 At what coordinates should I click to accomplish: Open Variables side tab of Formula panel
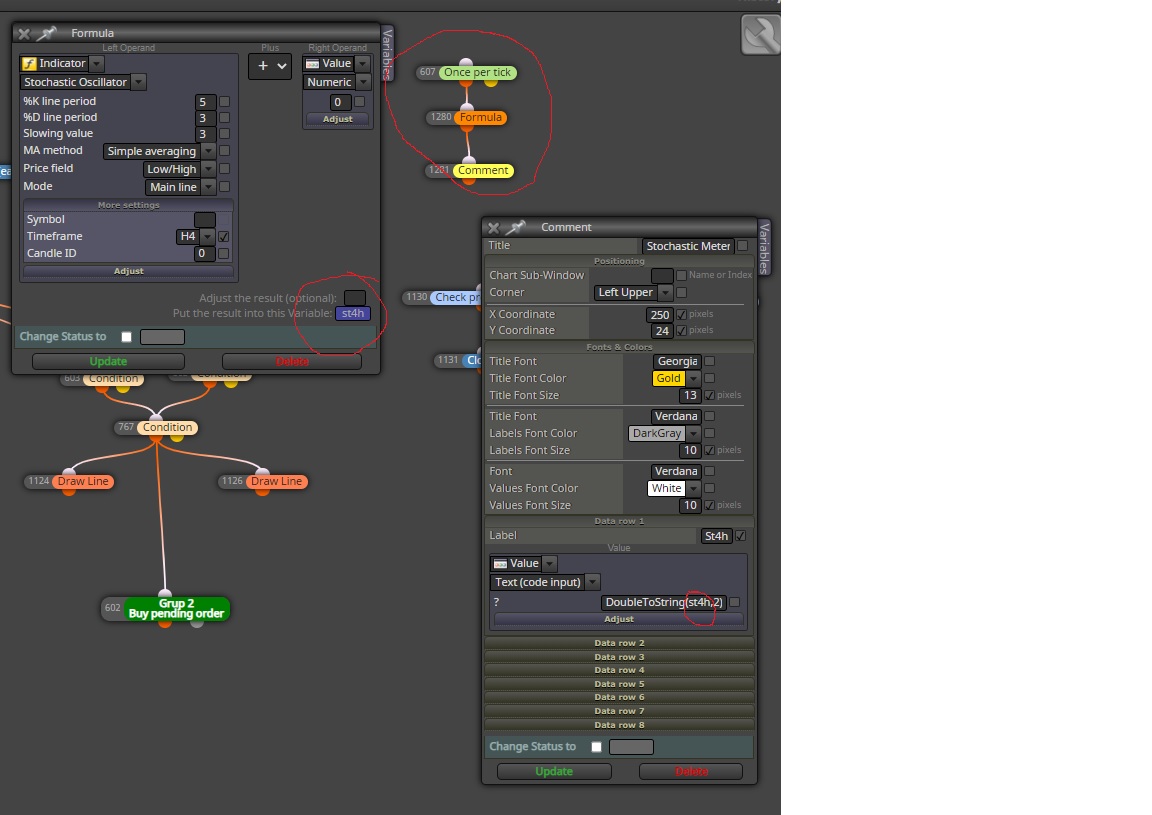coord(387,53)
